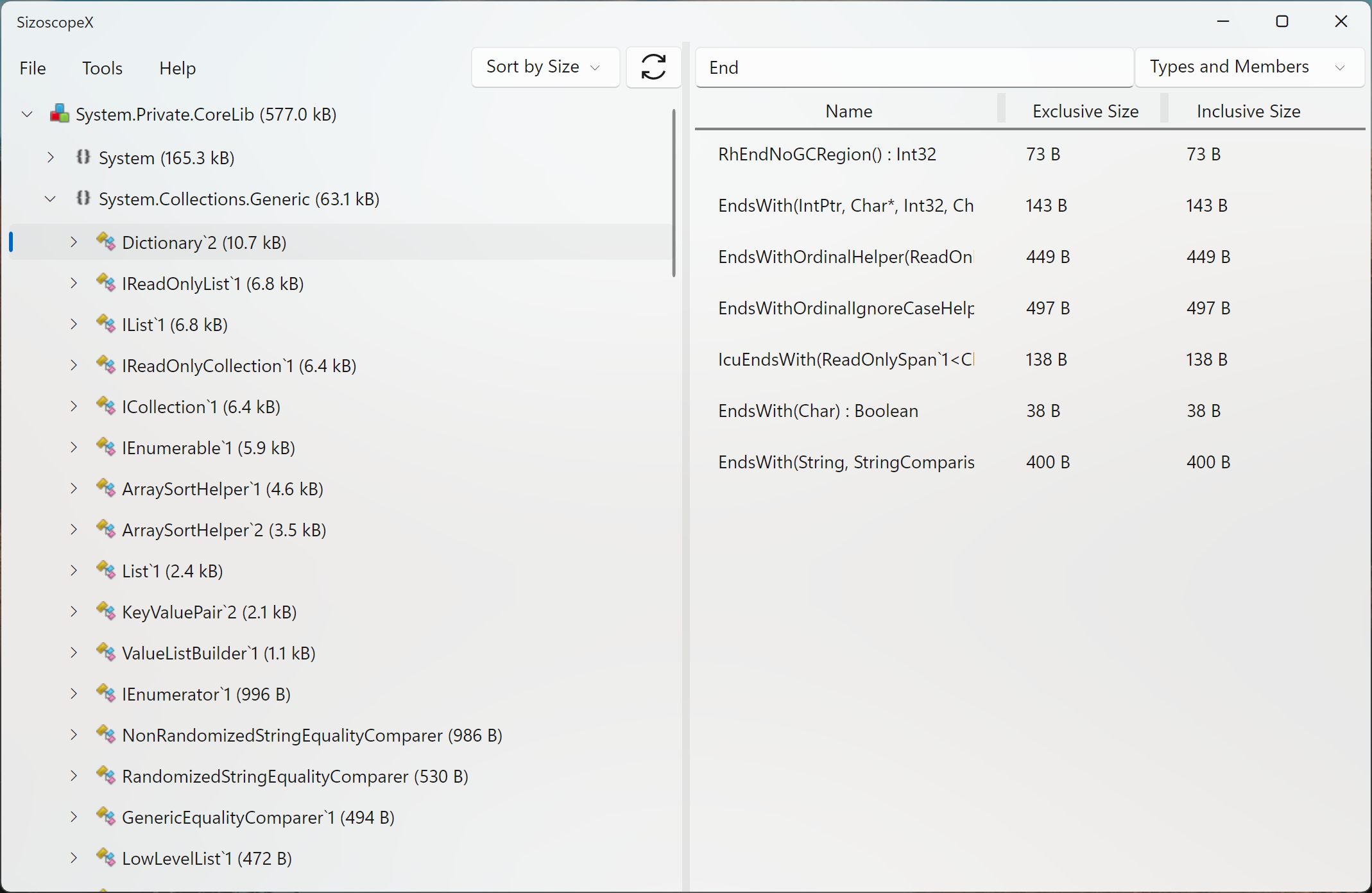Click the ArraySortHelper`1 type icon

coord(106,489)
